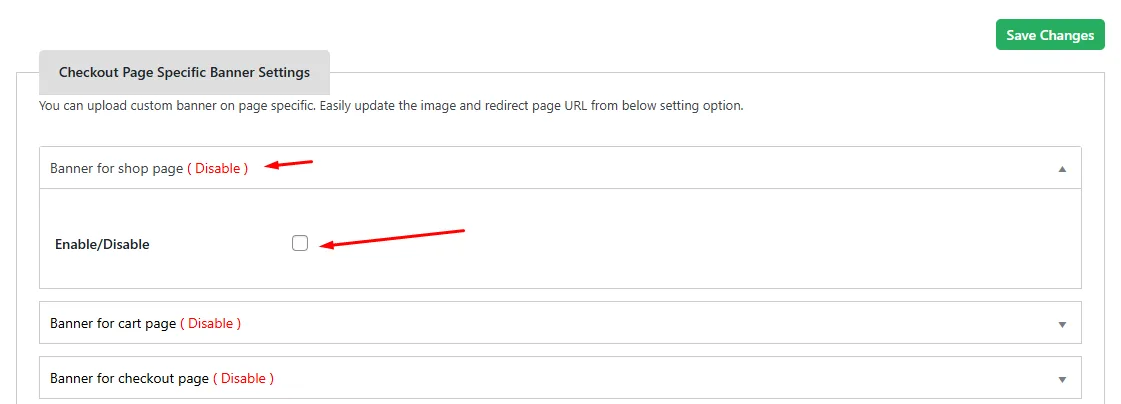Click the Save Changes button
Screen dimensions: 1121x404
click(1050, 35)
